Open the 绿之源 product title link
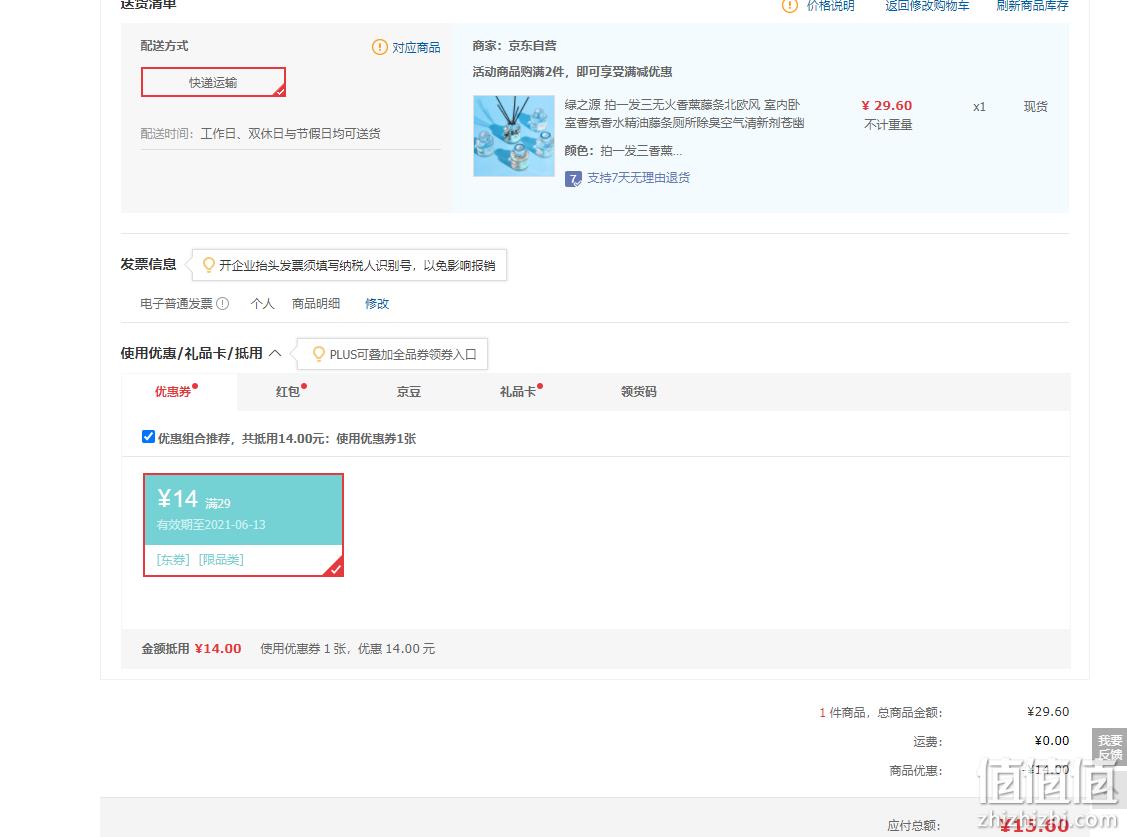This screenshot has width=1127, height=837. [684, 114]
